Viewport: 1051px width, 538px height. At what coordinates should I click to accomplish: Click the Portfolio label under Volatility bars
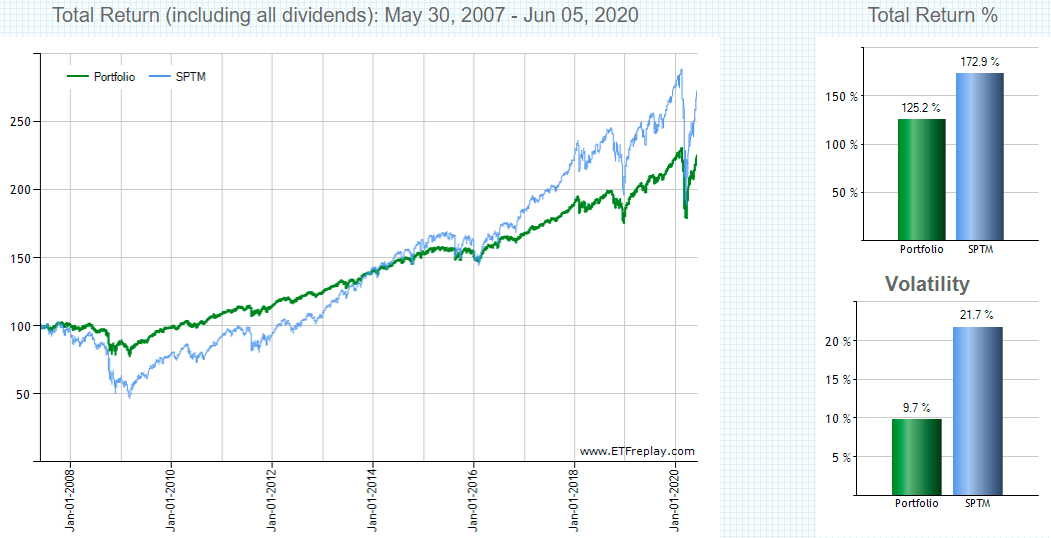click(x=917, y=502)
